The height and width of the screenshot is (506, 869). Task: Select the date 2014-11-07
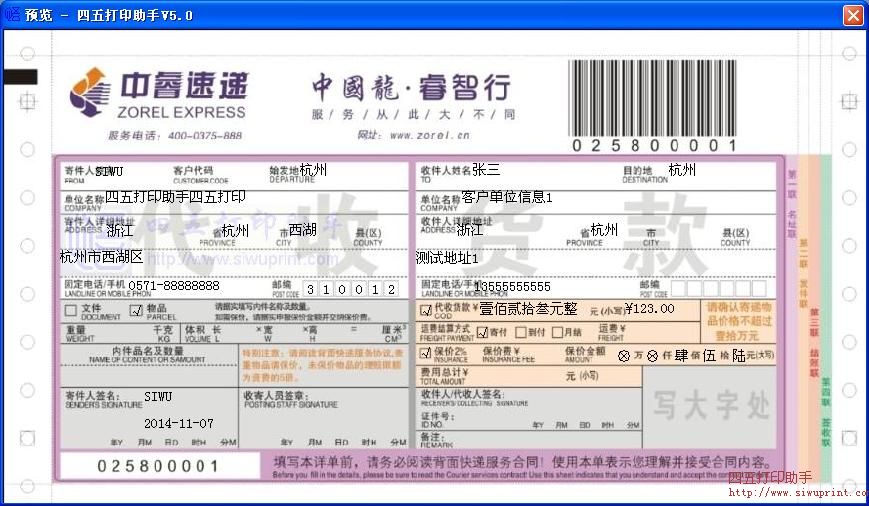[178, 423]
